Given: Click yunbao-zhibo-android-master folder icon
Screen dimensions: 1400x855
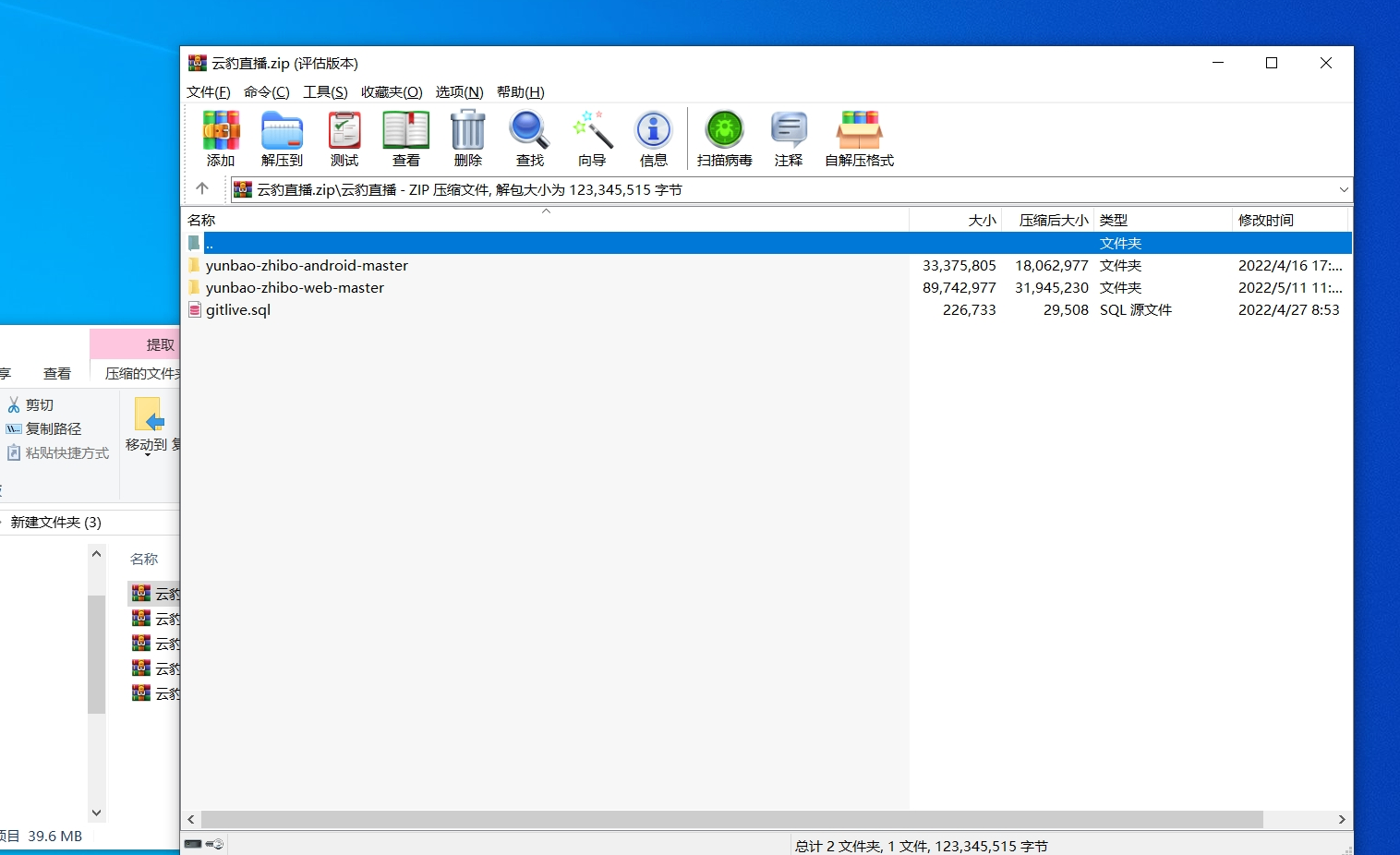Looking at the screenshot, I should click(194, 265).
